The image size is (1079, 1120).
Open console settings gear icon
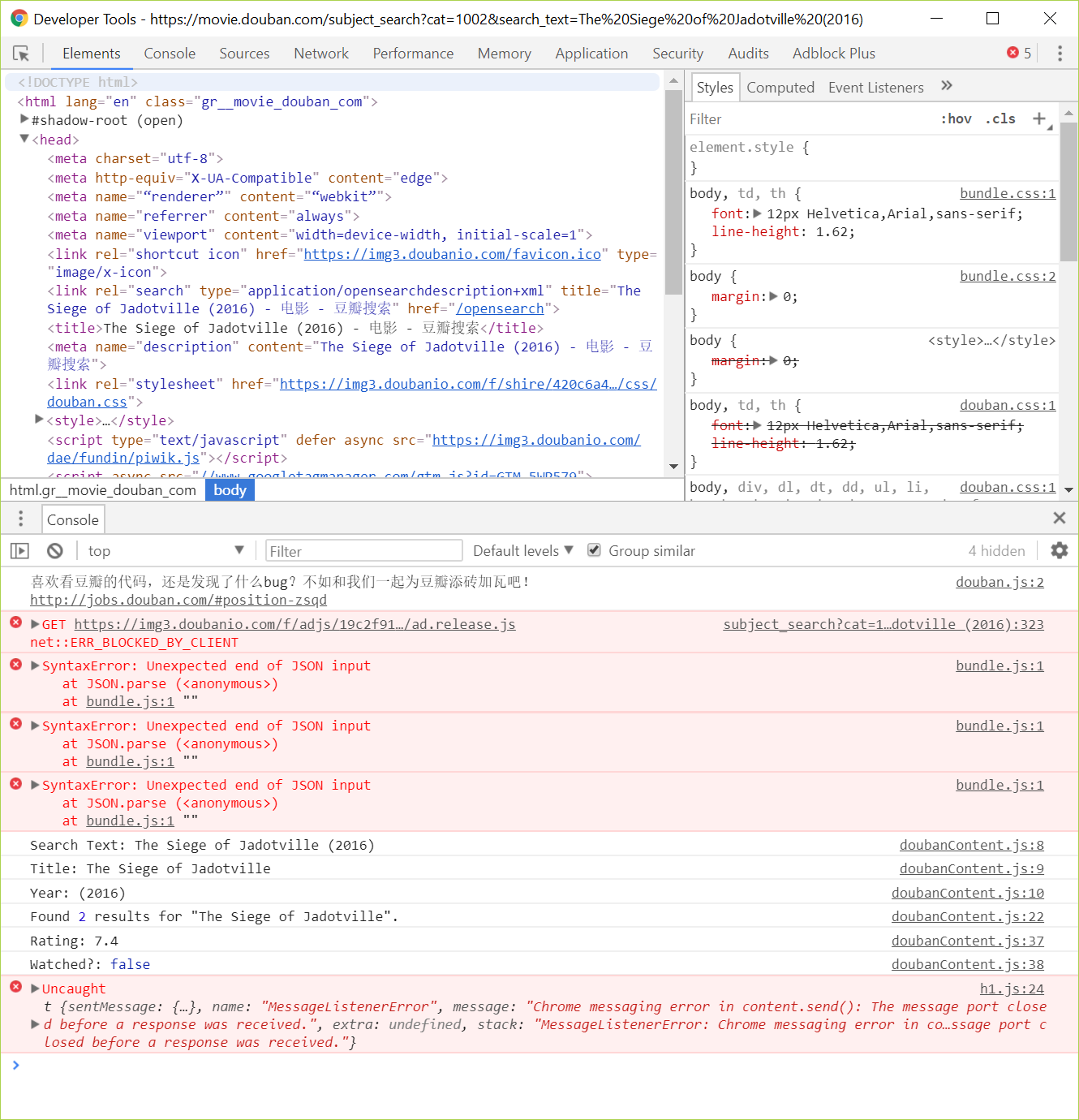(1059, 550)
